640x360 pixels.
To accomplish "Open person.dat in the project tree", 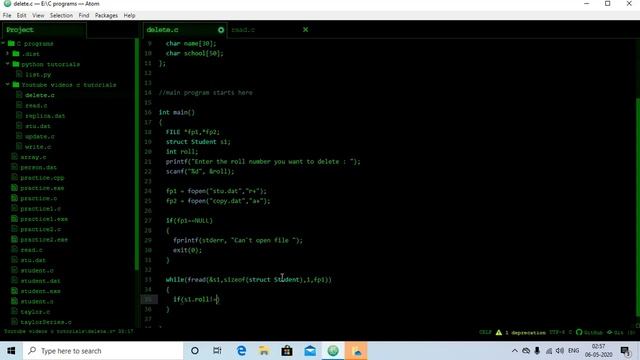I will pyautogui.click(x=38, y=167).
